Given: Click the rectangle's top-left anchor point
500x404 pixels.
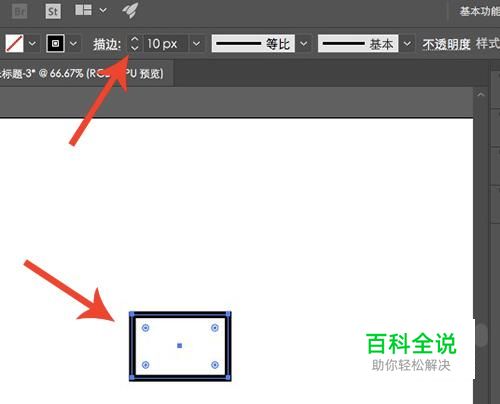Looking at the screenshot, I should click(x=132, y=314).
